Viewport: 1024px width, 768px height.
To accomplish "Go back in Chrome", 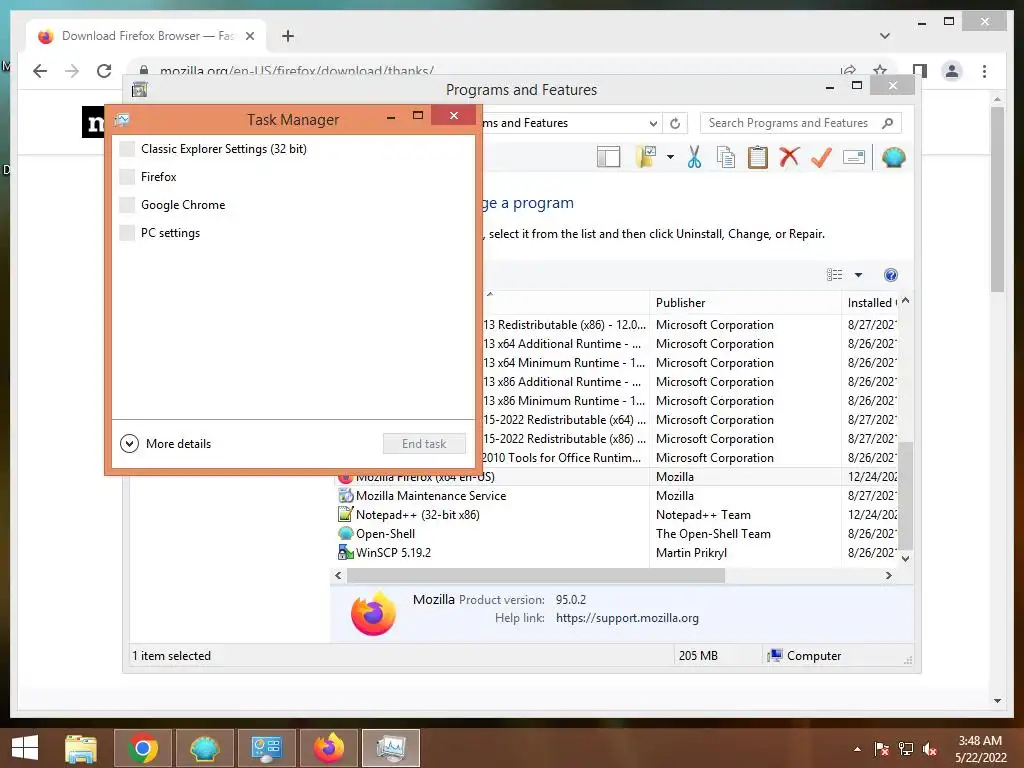I will click(x=40, y=71).
